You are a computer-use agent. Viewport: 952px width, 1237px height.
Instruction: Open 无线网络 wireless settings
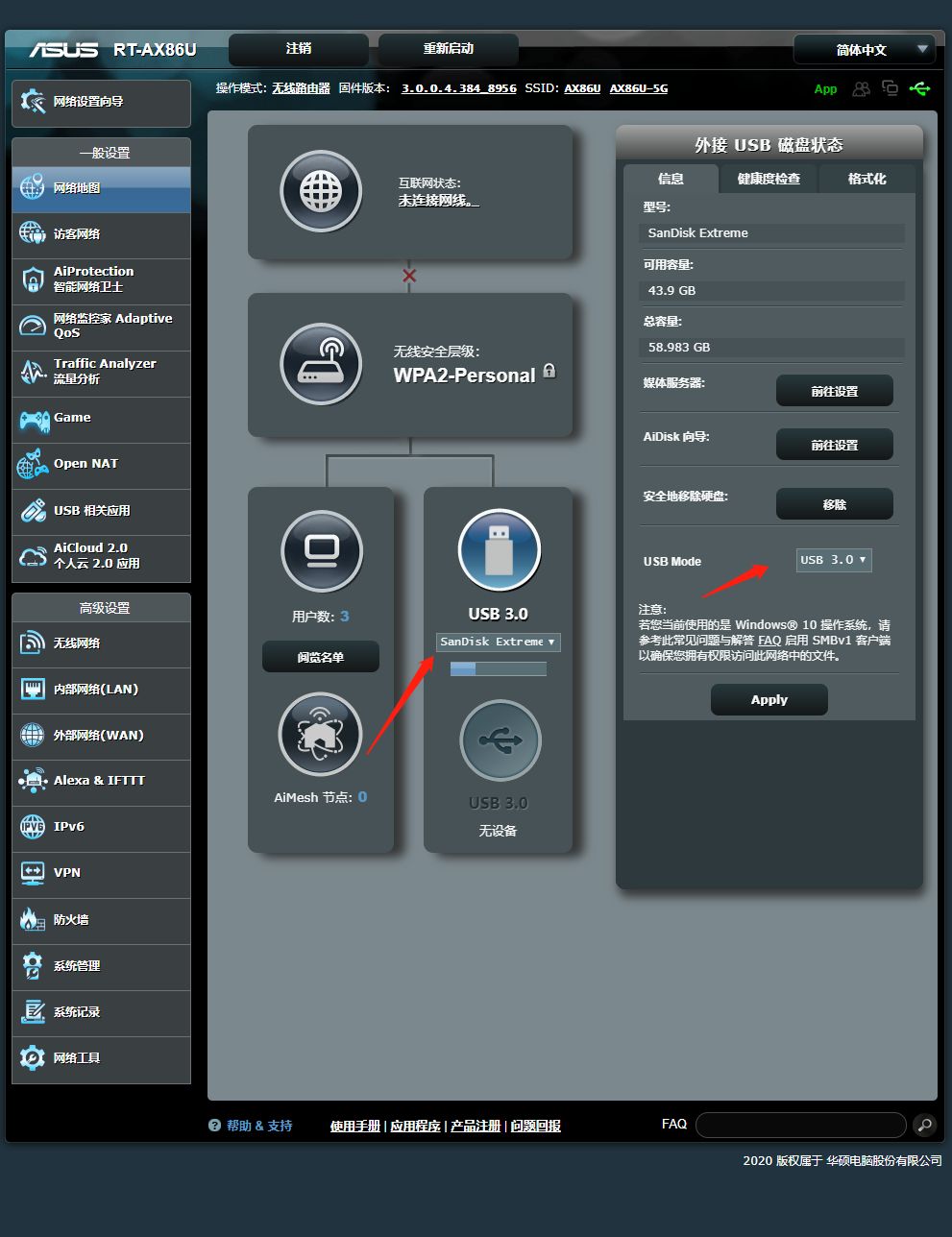[101, 643]
